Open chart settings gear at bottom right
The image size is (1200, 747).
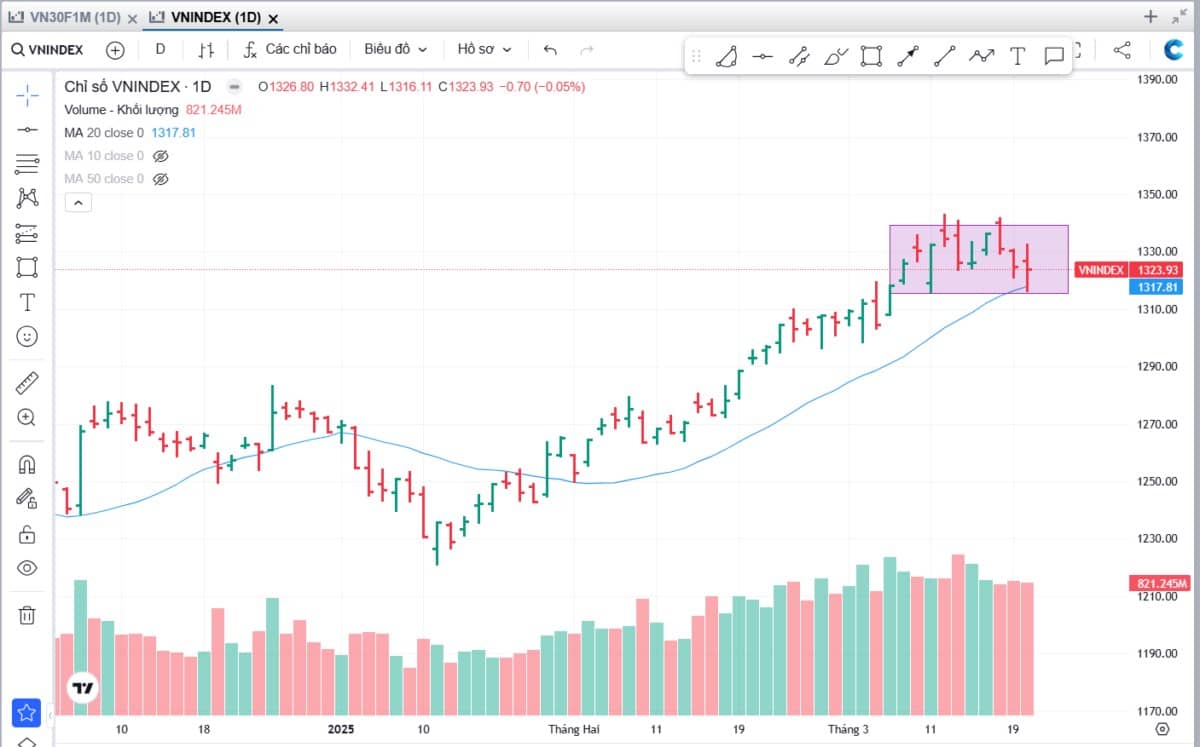coord(1162,729)
